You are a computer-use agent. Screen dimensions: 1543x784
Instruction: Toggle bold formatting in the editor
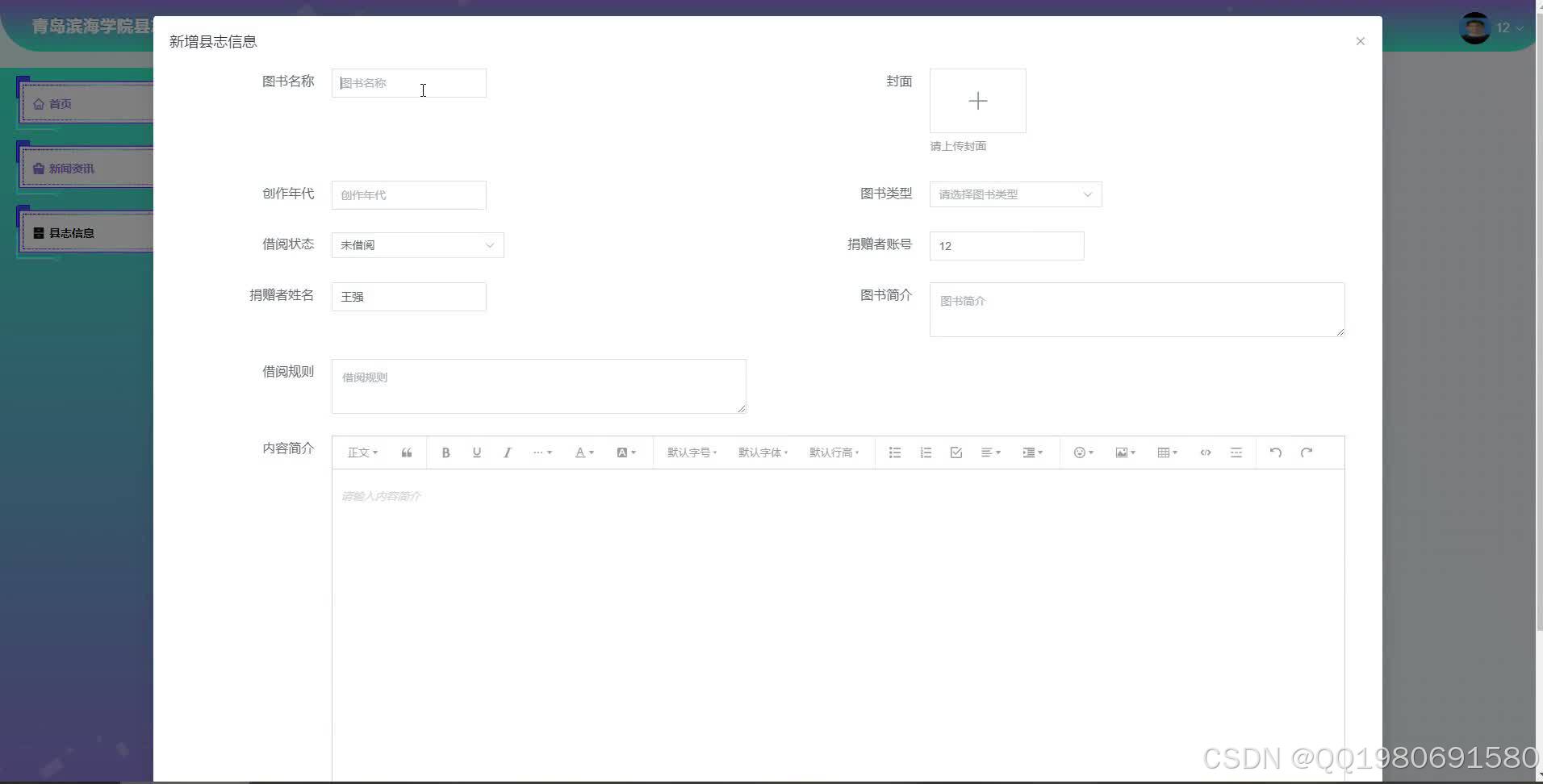[445, 452]
